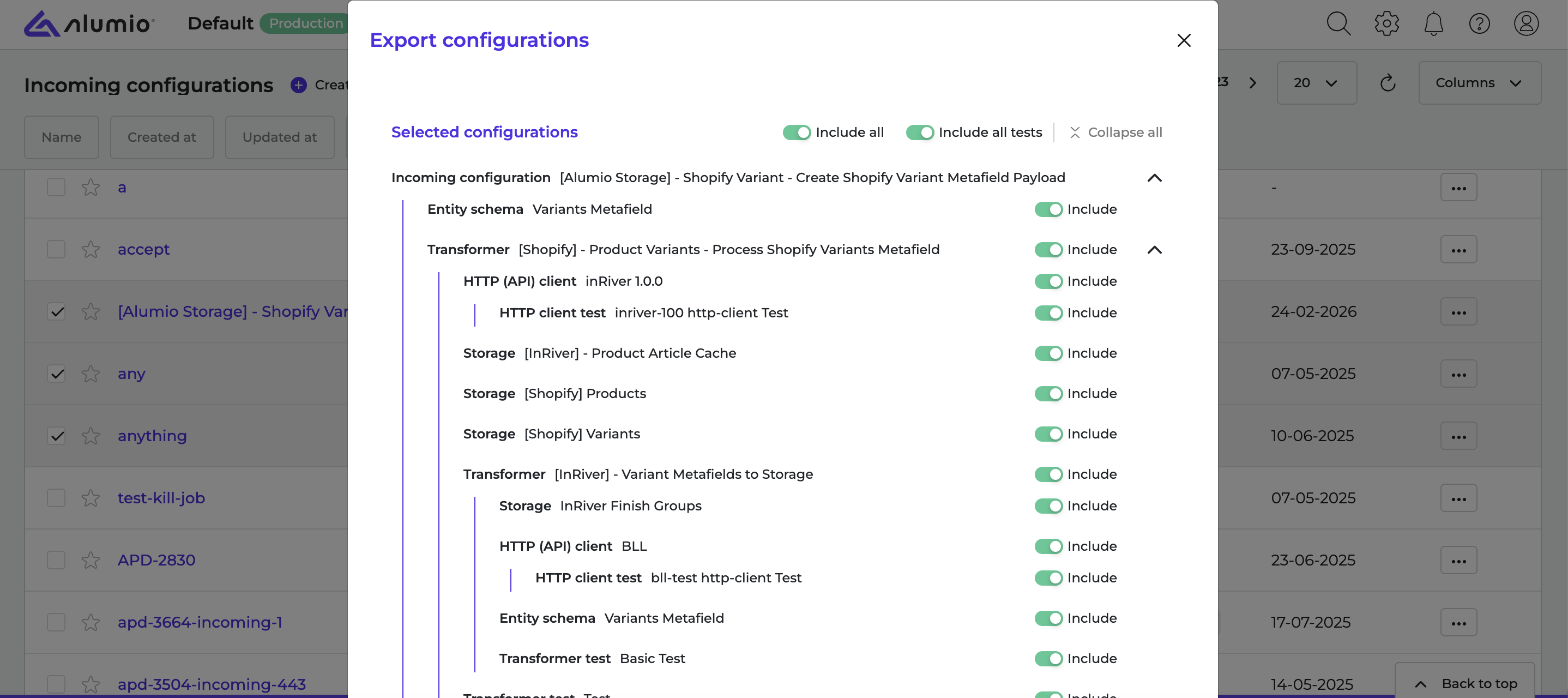Viewport: 1568px width, 698px height.
Task: Click the search magnifier icon
Action: pyautogui.click(x=1338, y=24)
